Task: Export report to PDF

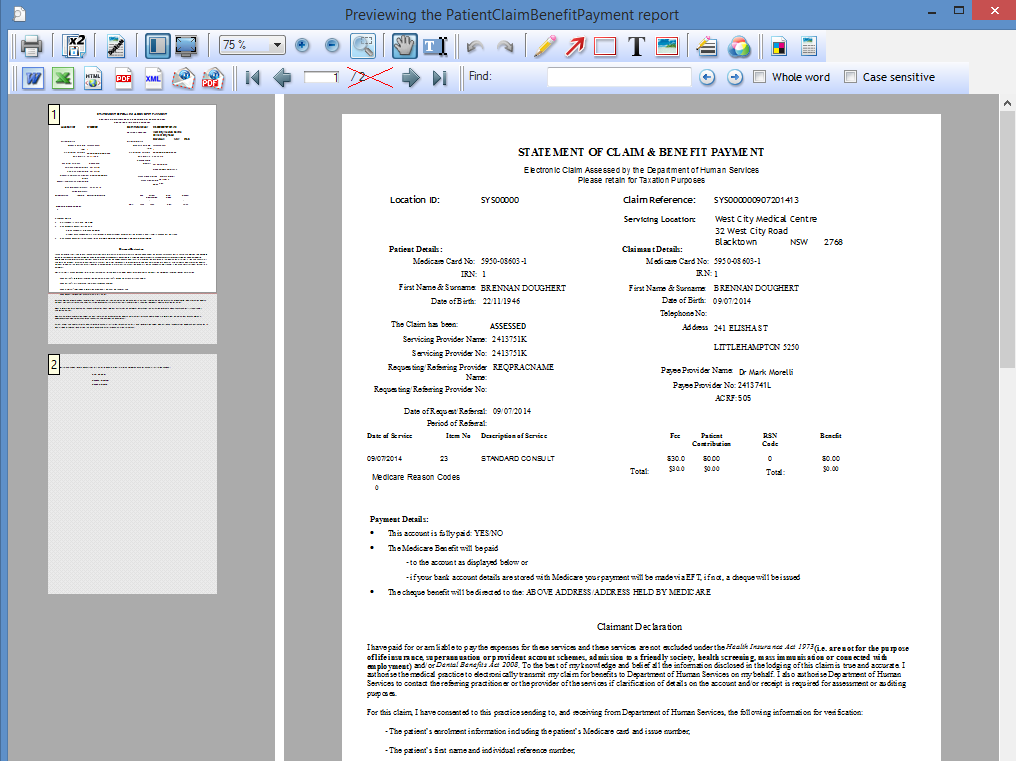Action: coord(123,78)
